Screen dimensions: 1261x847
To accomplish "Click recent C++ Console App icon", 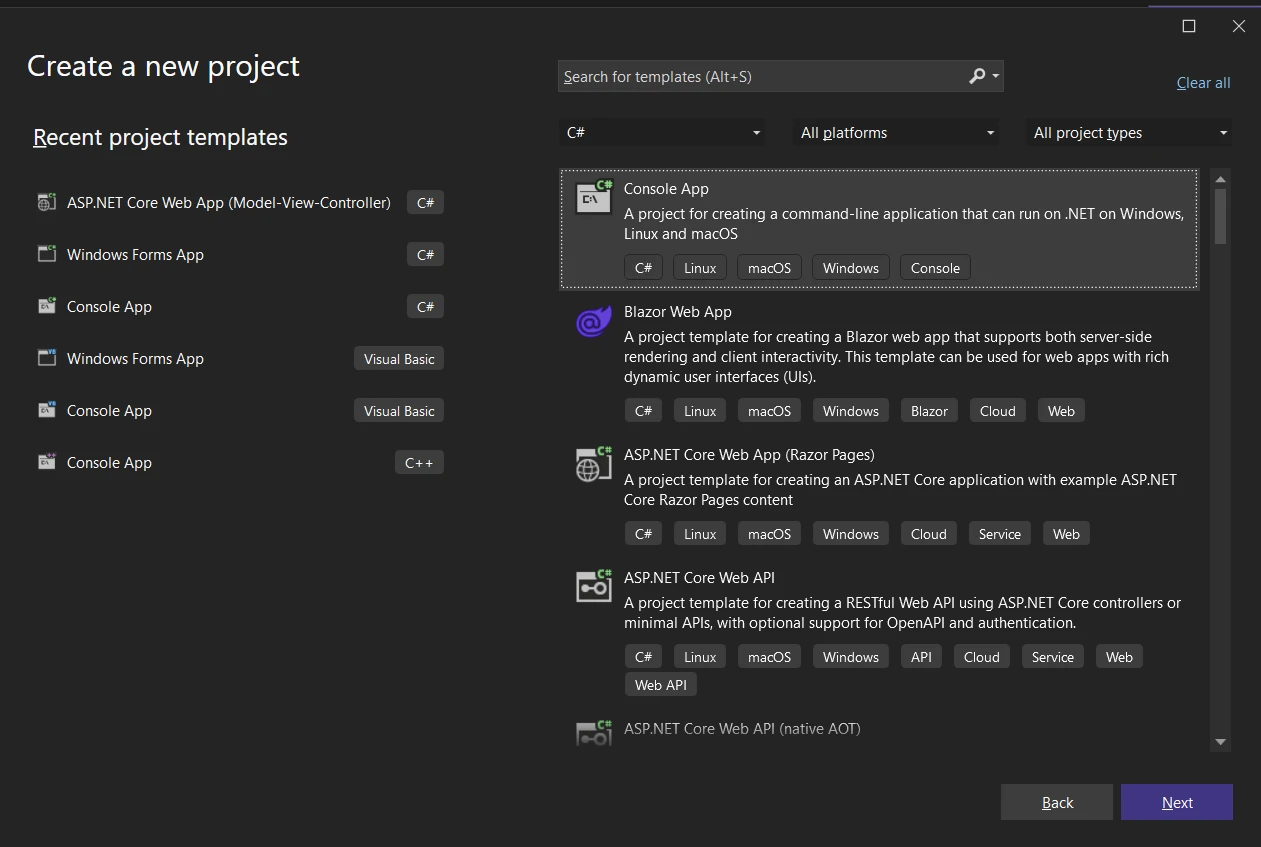I will click(x=47, y=462).
